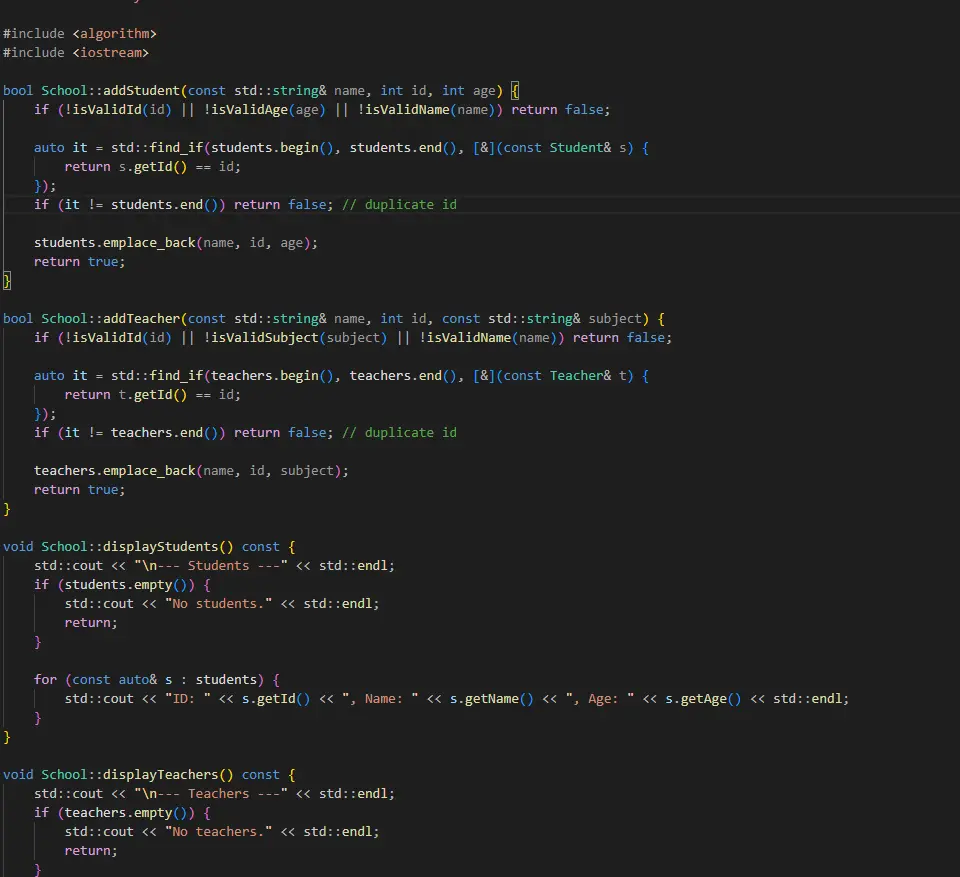The height and width of the screenshot is (877, 960).
Task: Click the #include <algorithm> line
Action: pyautogui.click(x=80, y=34)
